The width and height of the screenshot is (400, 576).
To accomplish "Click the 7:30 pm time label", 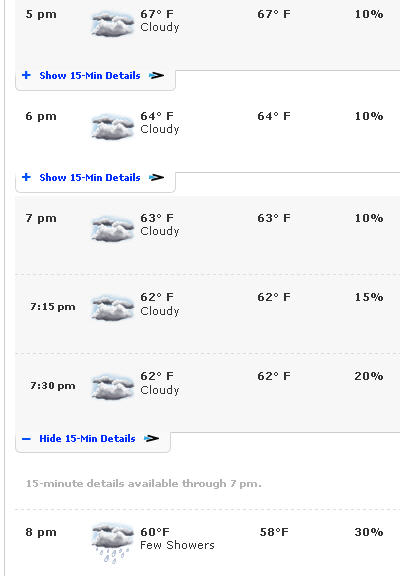I will [x=53, y=386].
